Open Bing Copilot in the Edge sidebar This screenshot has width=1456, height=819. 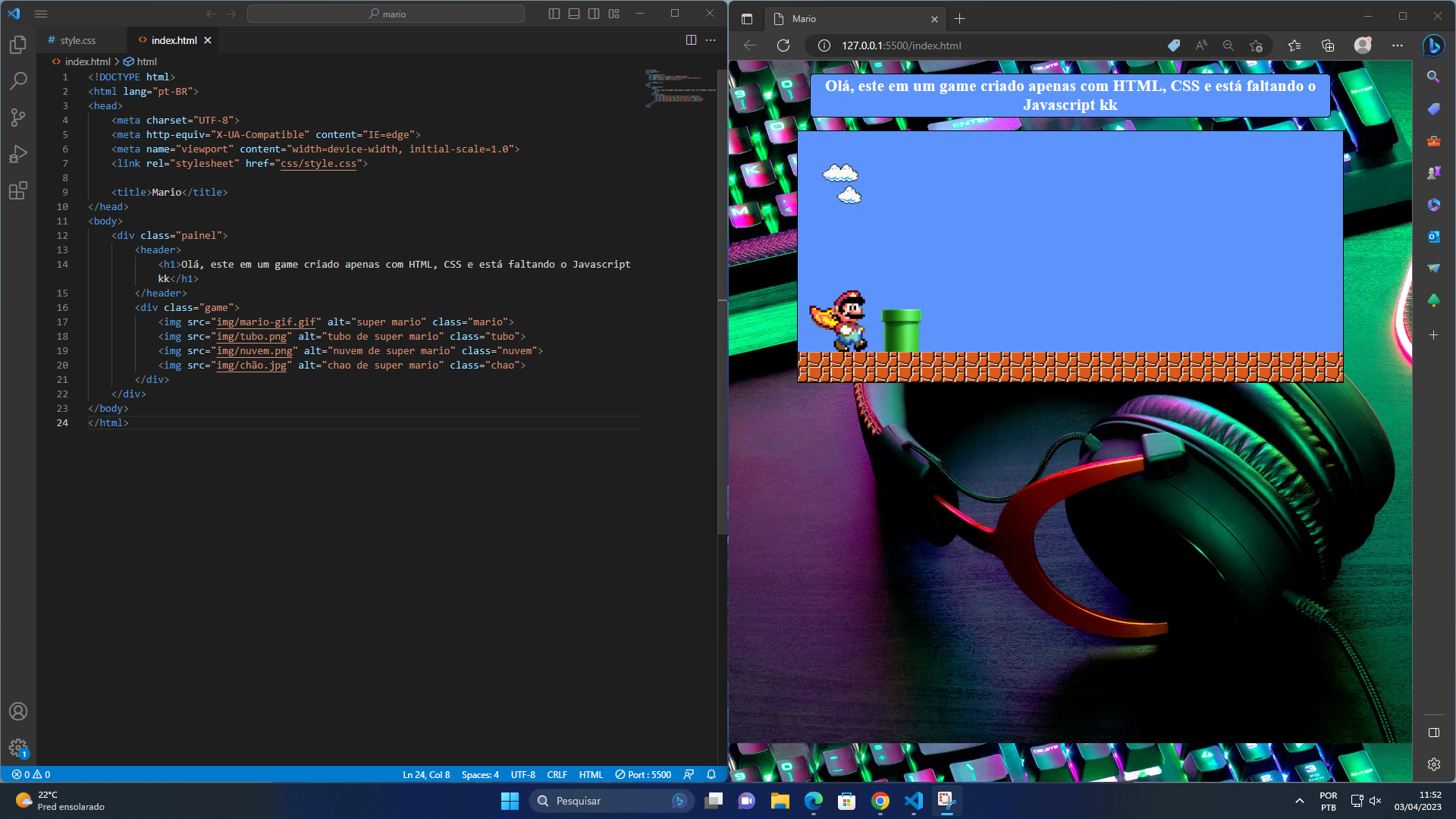coord(1433,45)
